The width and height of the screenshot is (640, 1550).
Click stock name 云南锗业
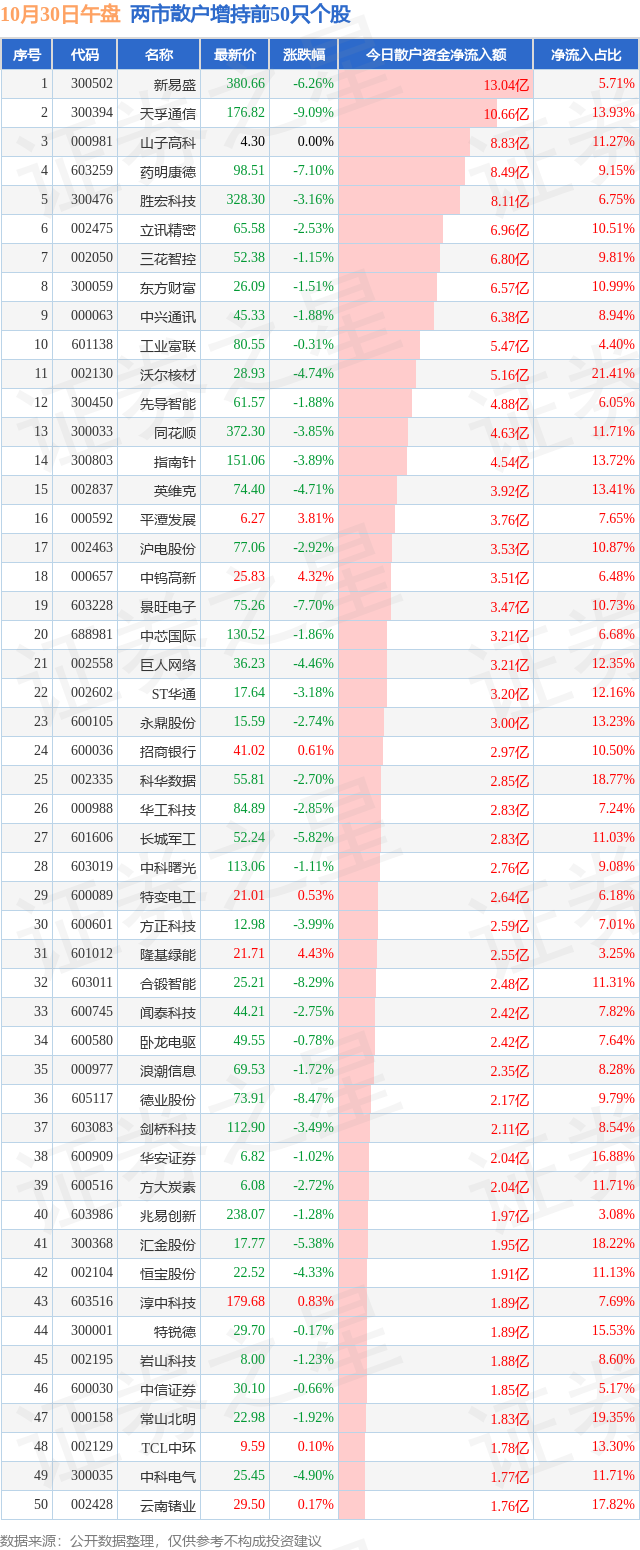click(168, 1506)
